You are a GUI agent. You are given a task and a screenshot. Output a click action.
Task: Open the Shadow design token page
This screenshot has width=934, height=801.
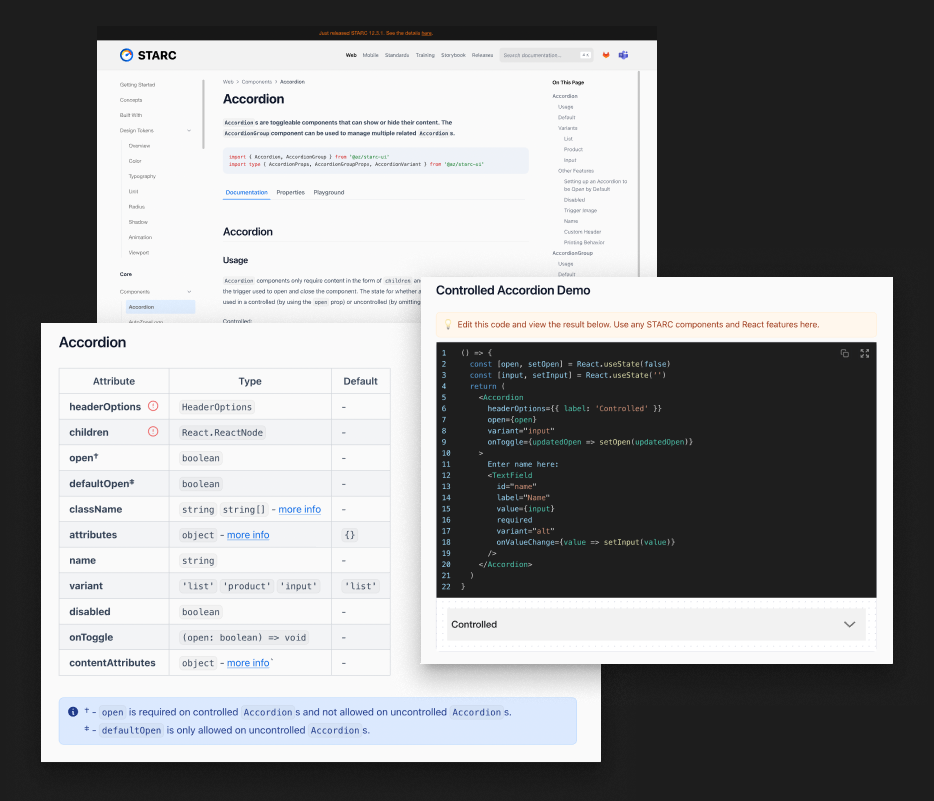(138, 222)
